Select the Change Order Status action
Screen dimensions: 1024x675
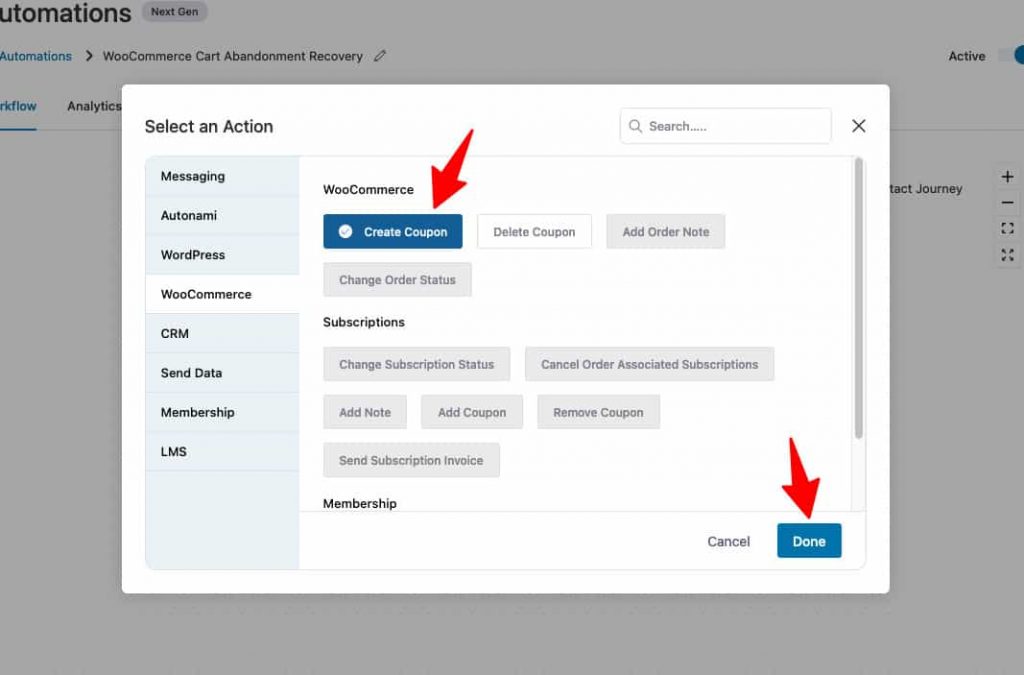(x=397, y=280)
